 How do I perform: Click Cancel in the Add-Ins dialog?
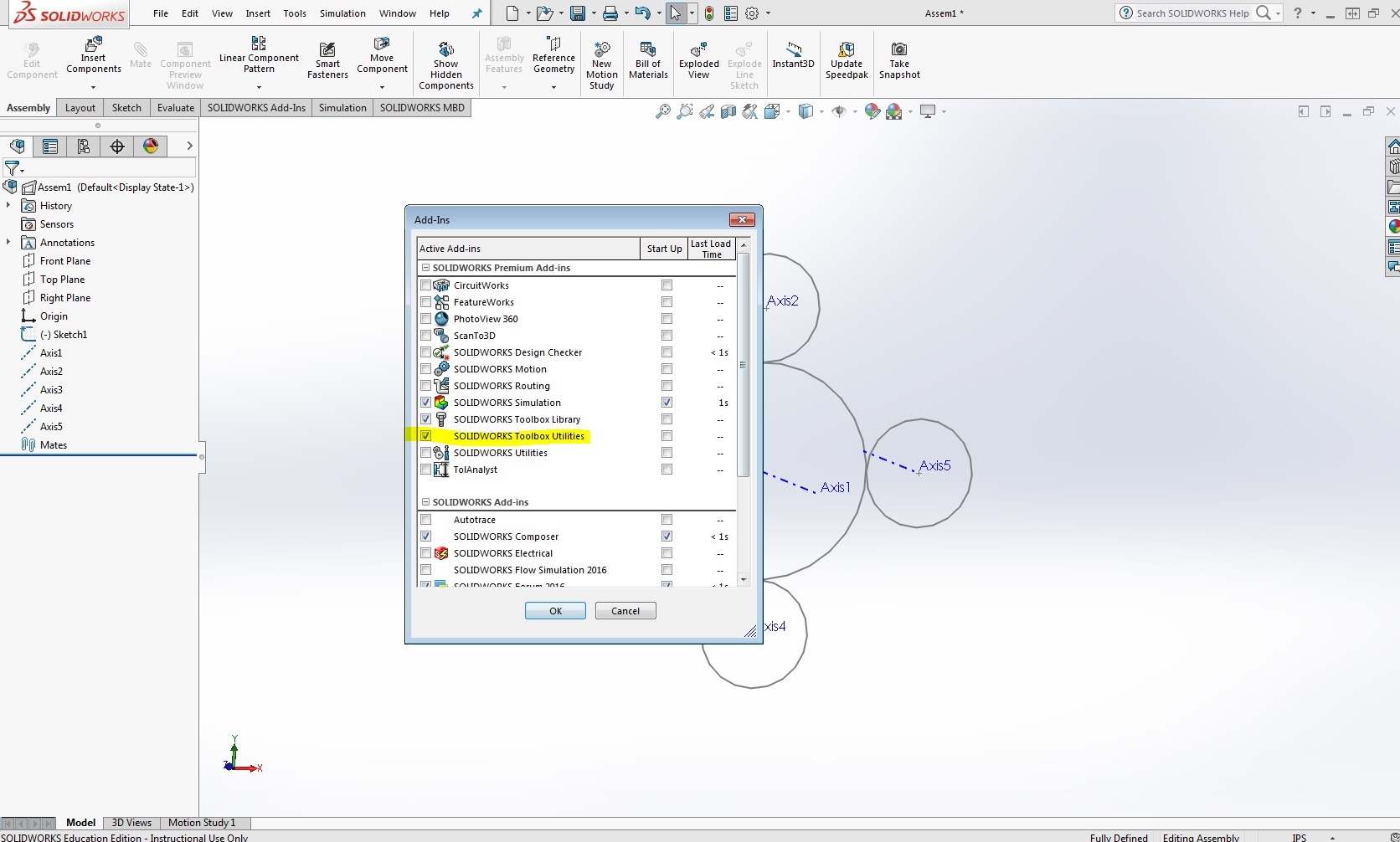[625, 611]
